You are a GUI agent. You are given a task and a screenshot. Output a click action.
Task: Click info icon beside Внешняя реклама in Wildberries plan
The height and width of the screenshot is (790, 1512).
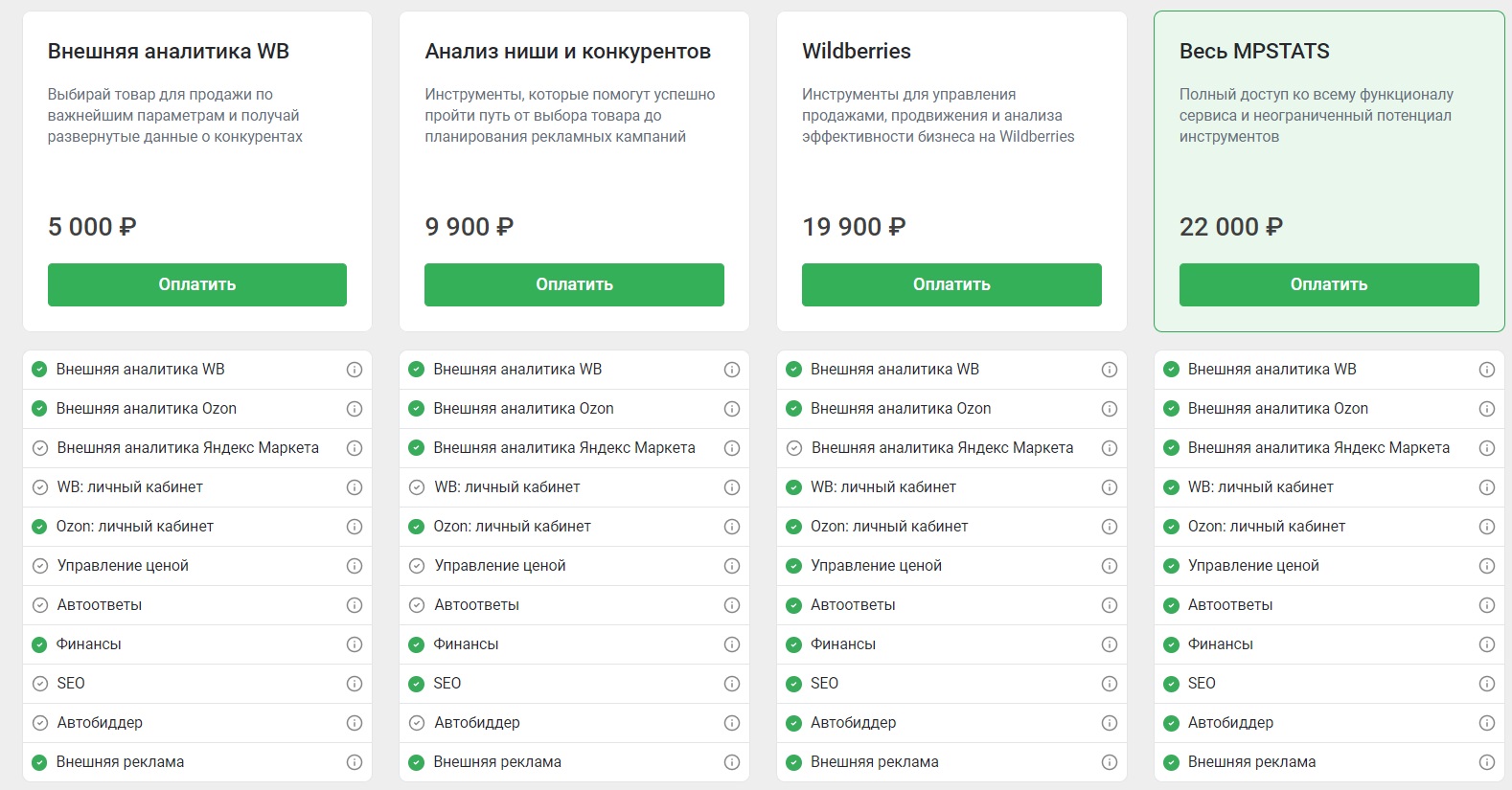coord(1110,761)
